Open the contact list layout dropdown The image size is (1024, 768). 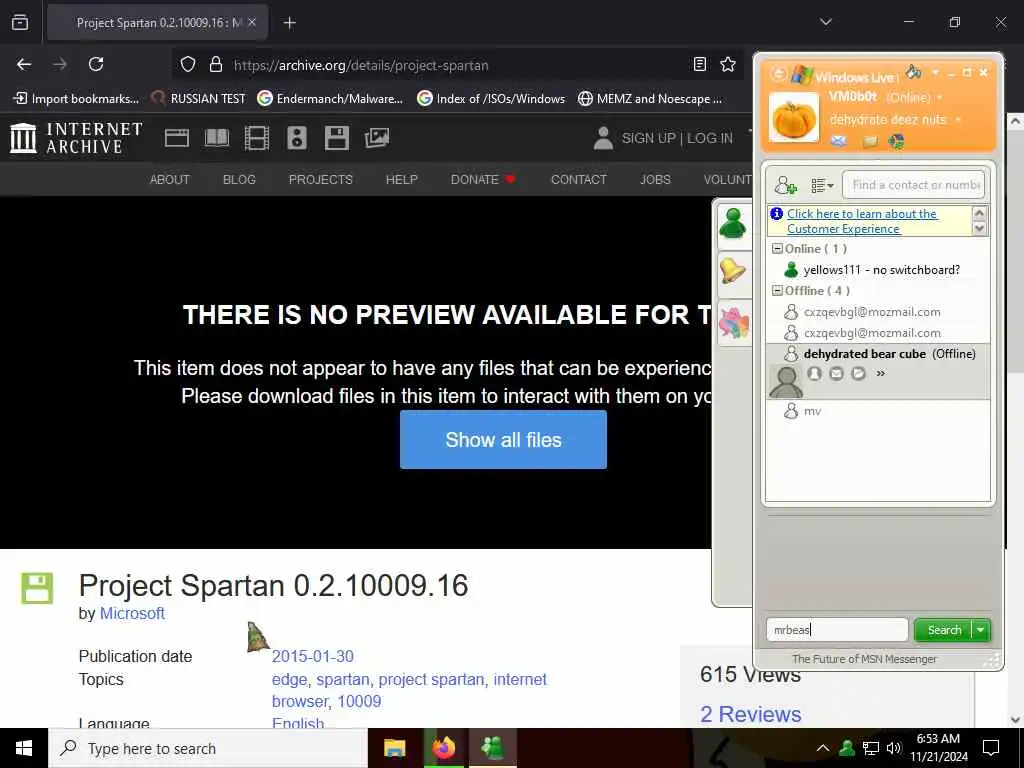pos(822,185)
